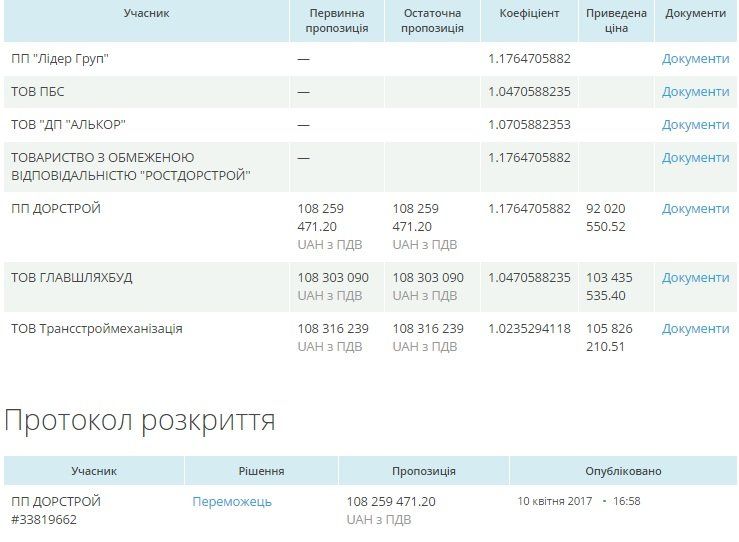Click the dash in the АЛЬКОР bid cell
739x542 pixels.
coord(304,125)
